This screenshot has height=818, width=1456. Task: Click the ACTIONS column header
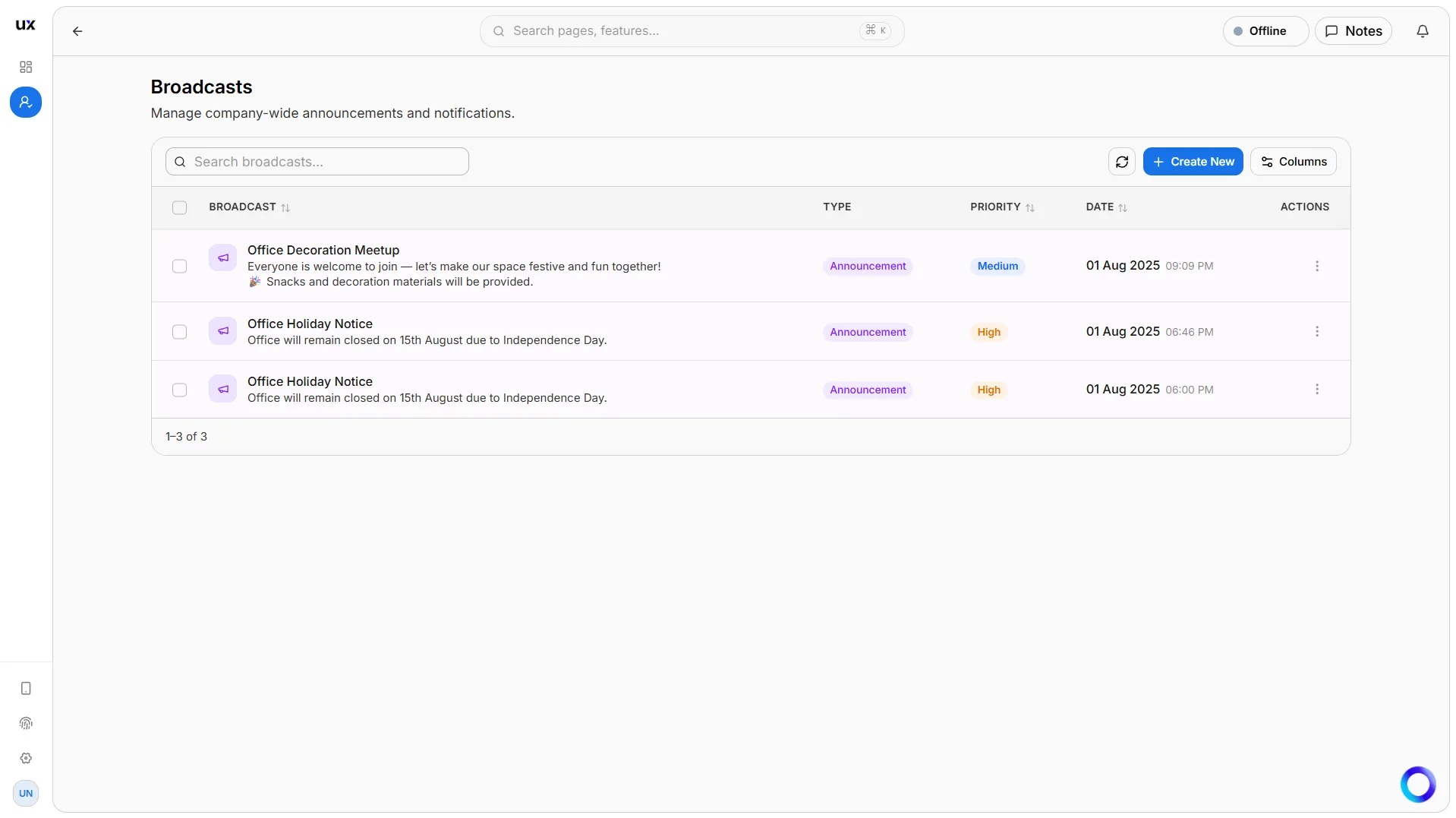pyautogui.click(x=1304, y=207)
